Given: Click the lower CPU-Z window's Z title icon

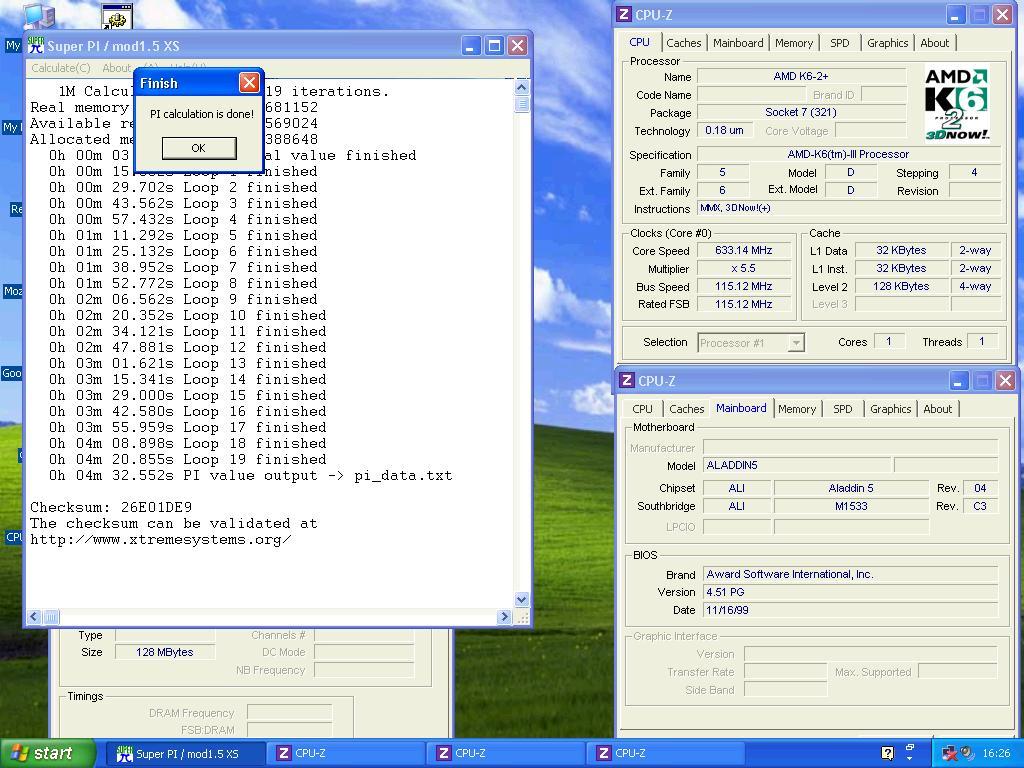Looking at the screenshot, I should tap(627, 380).
